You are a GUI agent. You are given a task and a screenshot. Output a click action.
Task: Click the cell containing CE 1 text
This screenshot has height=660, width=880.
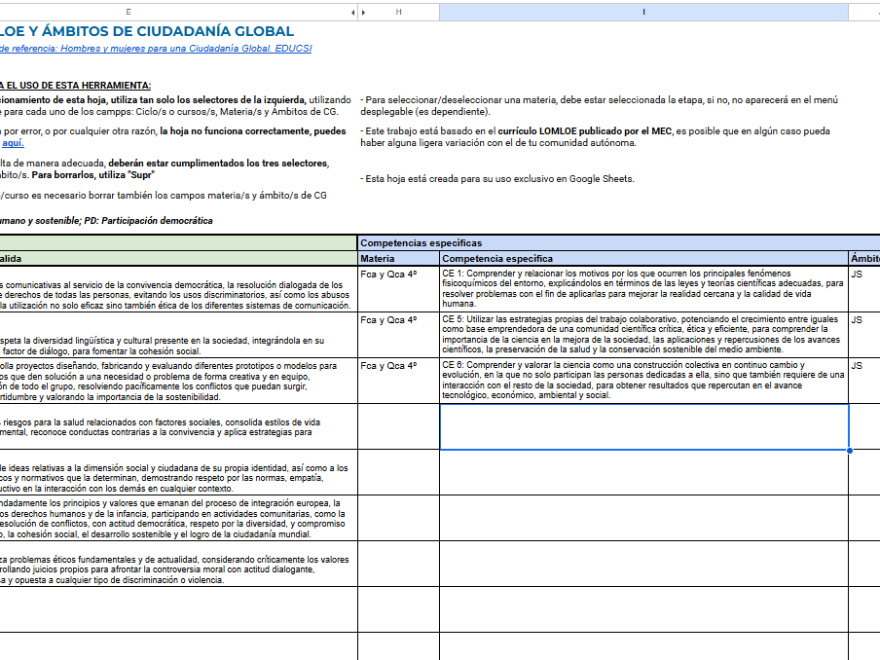point(643,288)
